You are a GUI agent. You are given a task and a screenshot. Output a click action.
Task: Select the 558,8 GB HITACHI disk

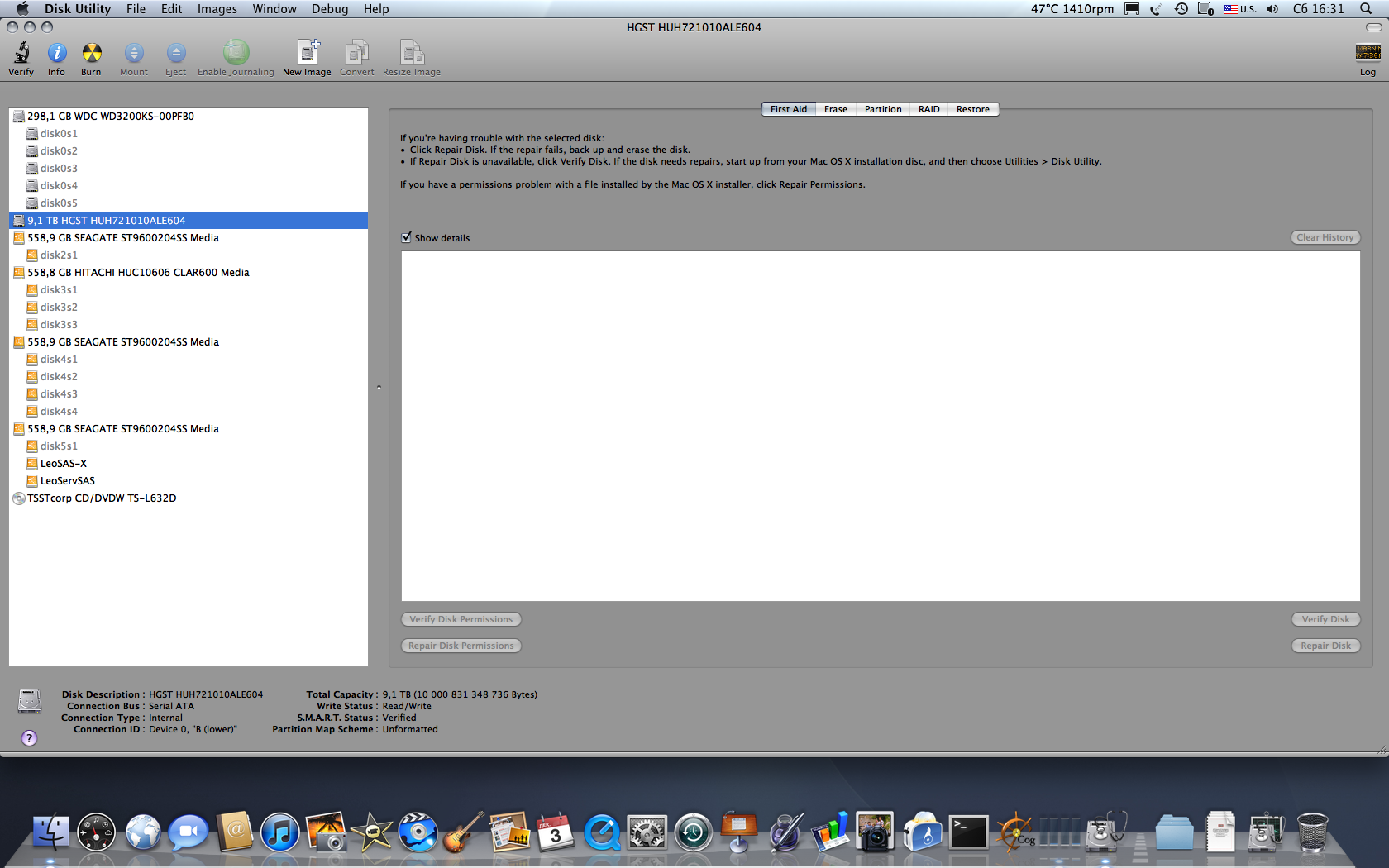[189, 273]
